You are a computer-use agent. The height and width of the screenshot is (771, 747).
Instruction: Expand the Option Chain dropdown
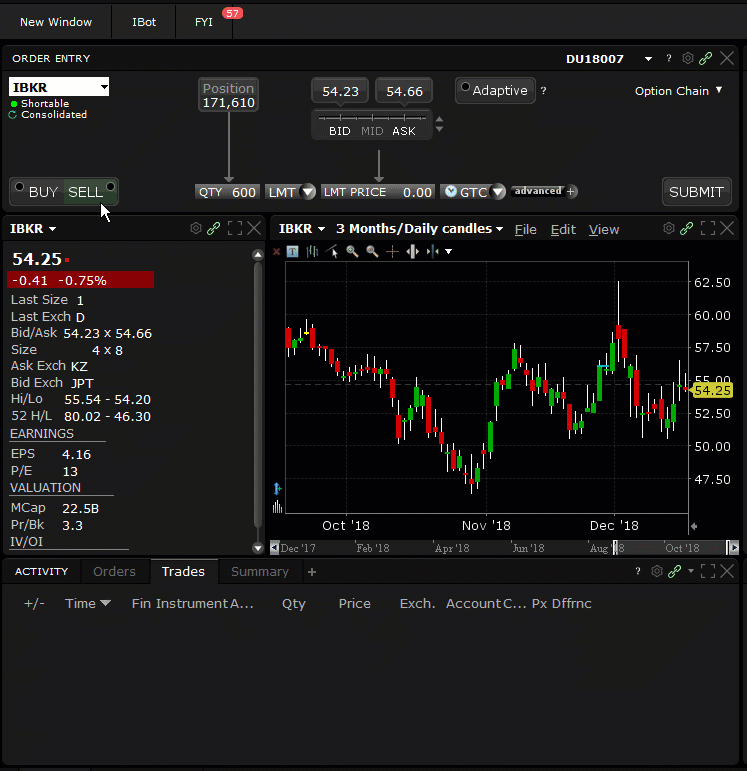pos(678,91)
